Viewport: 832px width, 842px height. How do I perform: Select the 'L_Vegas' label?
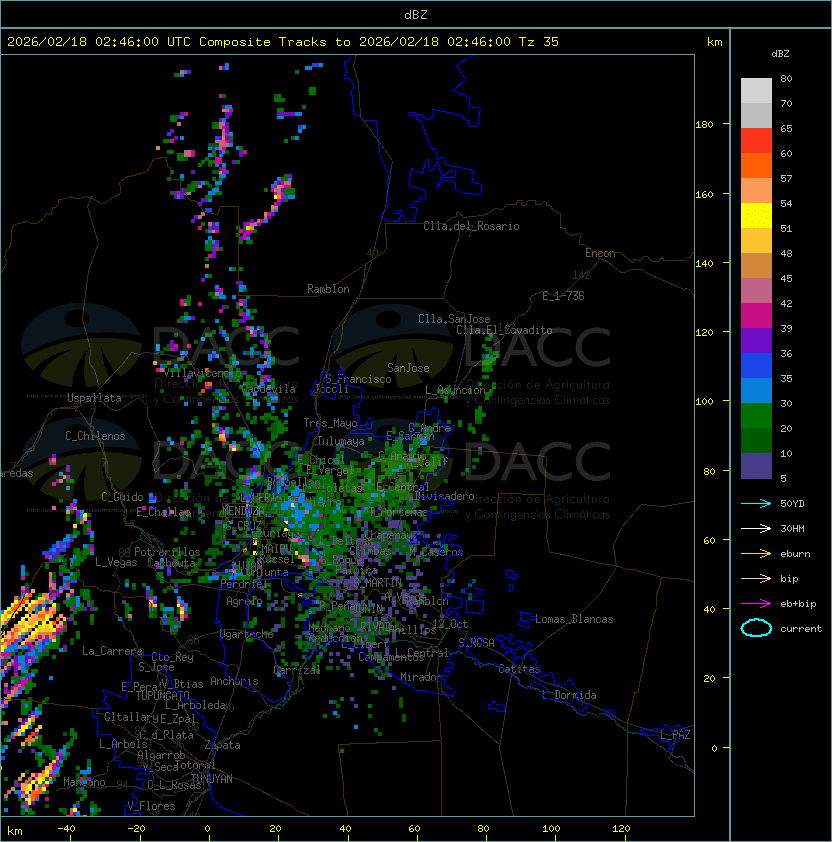(116, 562)
